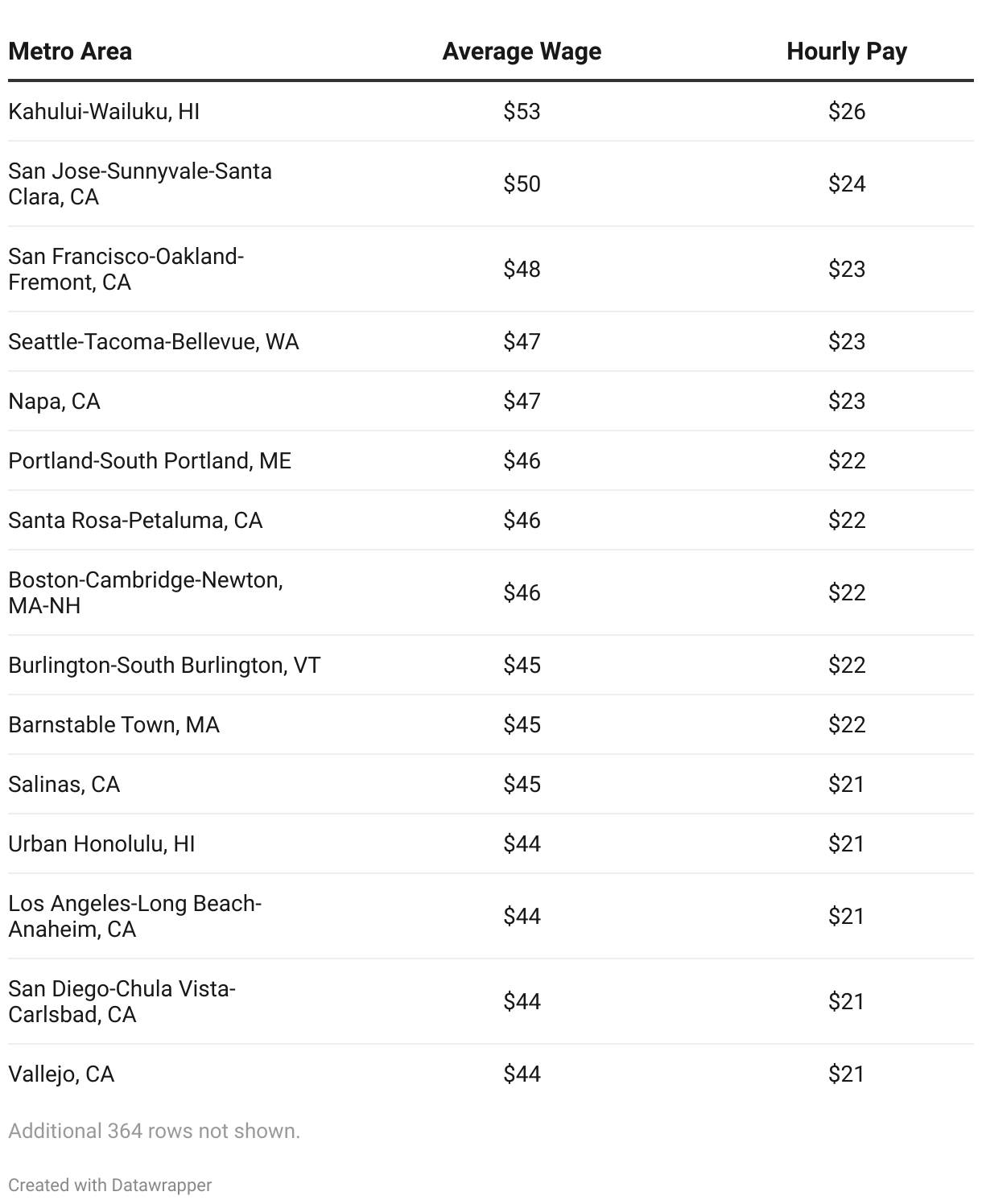Select San Diego-Chula Vista-Carlsbad row
982x1204 pixels.
pyautogui.click(x=122, y=1001)
